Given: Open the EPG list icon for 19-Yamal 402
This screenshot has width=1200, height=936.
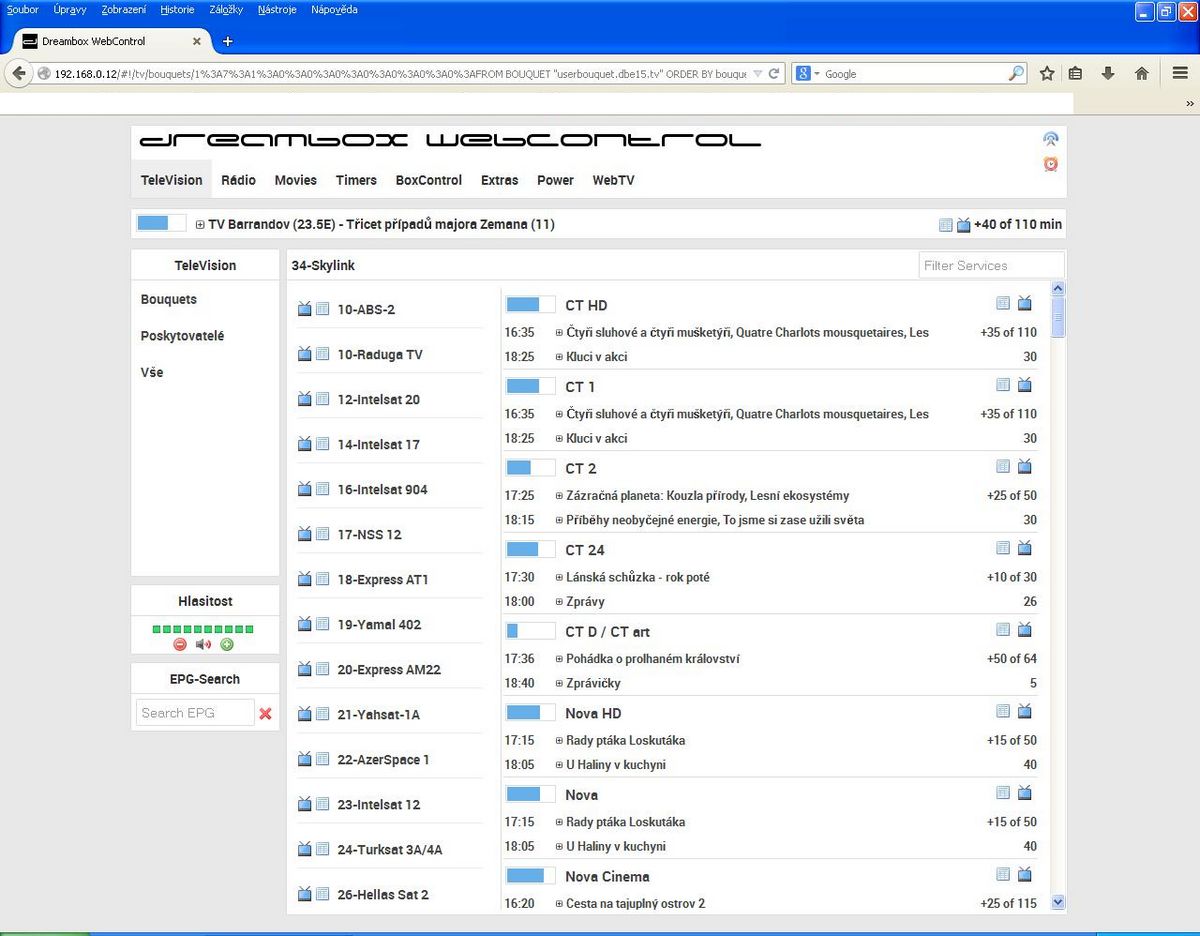Looking at the screenshot, I should (x=322, y=624).
